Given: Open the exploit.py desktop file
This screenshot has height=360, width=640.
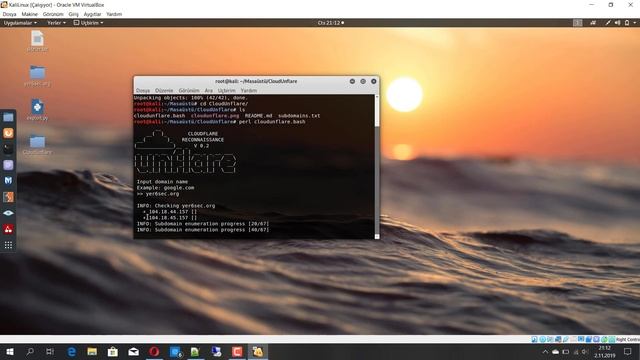Looking at the screenshot, I should coord(37,110).
